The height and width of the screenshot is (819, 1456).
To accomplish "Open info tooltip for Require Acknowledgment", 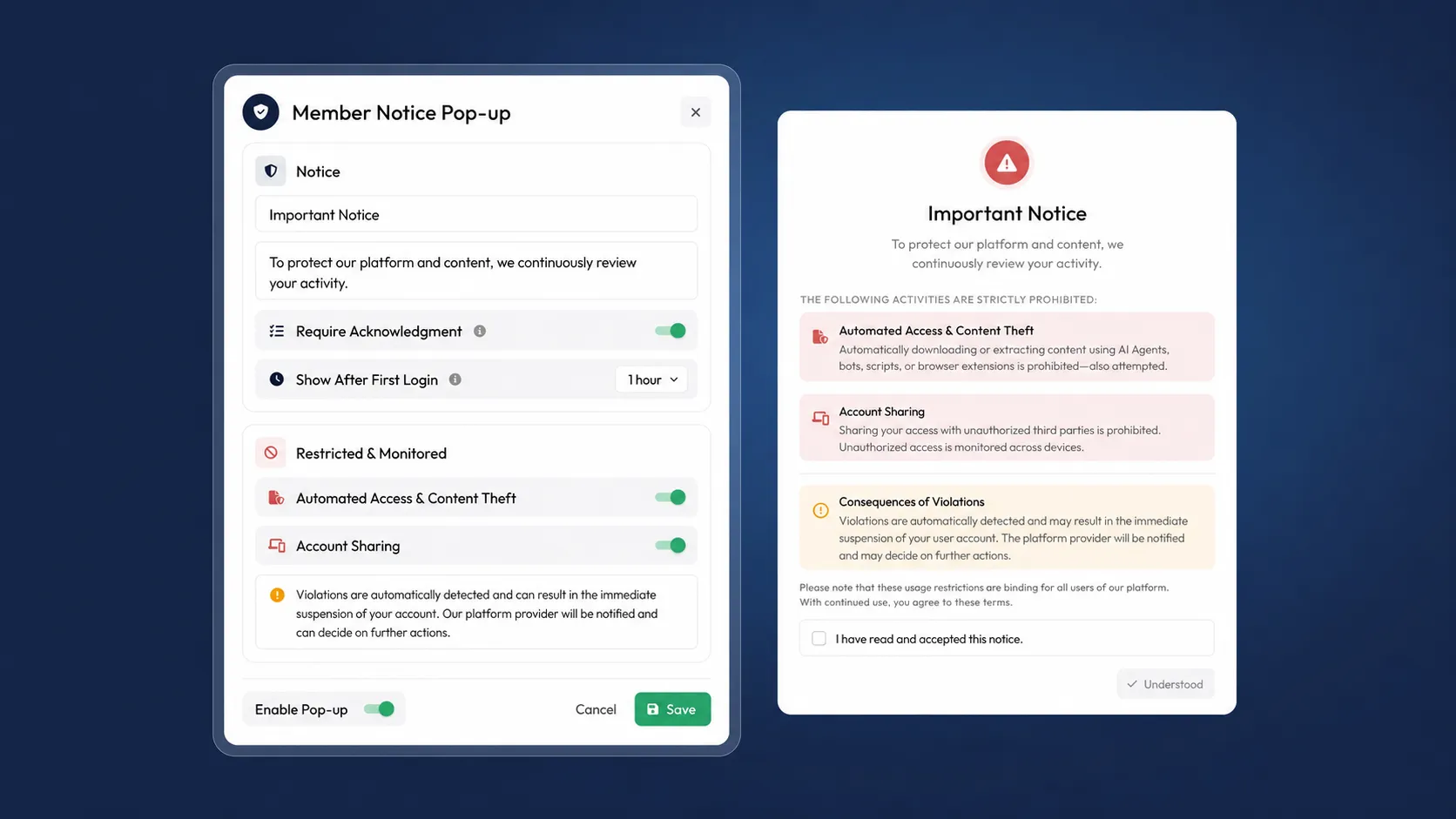I will (x=480, y=331).
